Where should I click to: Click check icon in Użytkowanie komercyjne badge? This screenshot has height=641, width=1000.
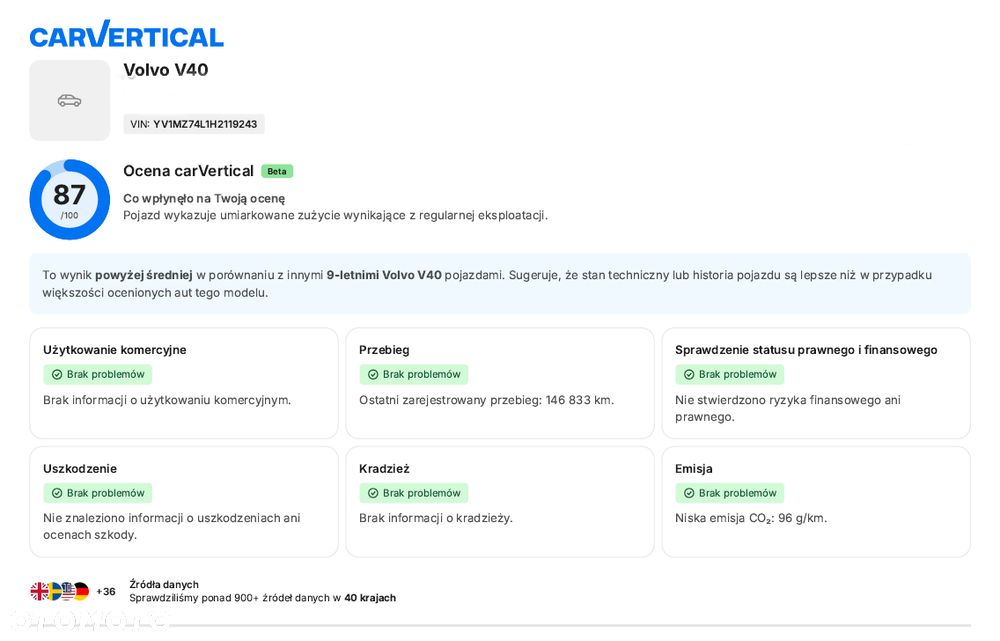coord(57,374)
